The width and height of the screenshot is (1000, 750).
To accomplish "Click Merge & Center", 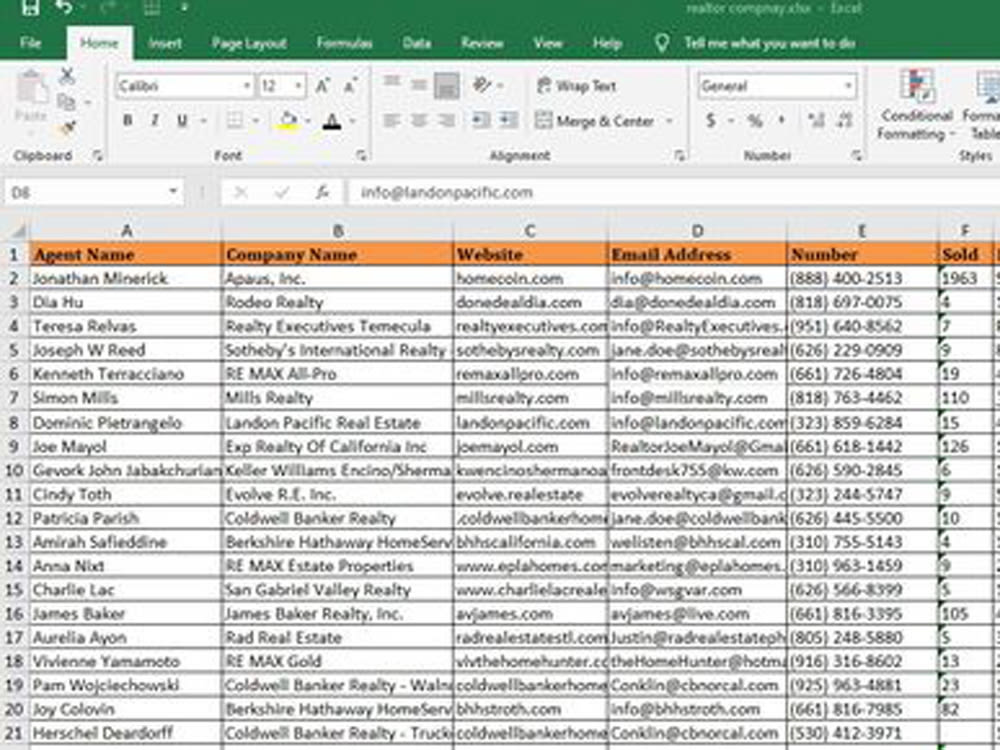I will pos(600,120).
